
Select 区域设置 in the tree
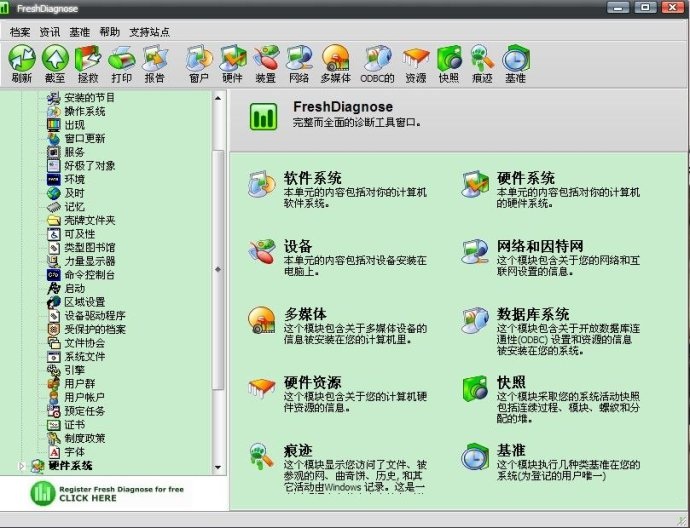tap(84, 302)
